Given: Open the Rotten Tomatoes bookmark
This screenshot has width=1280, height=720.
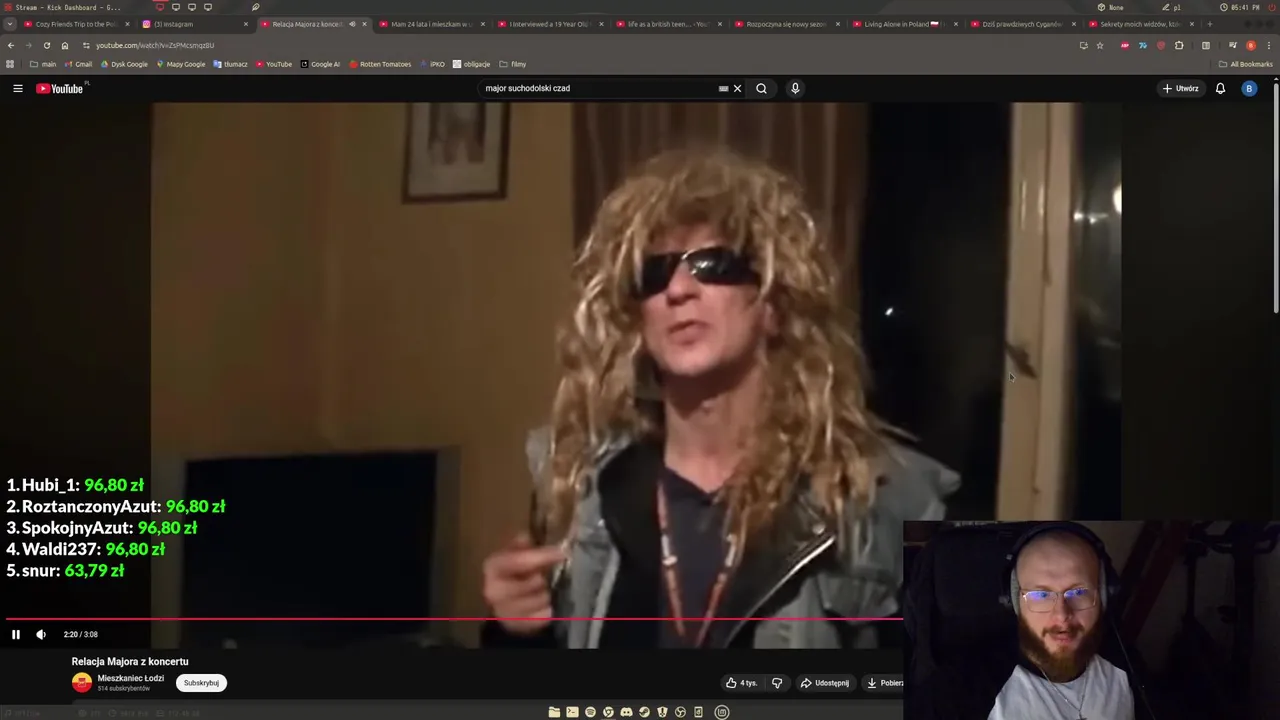Looking at the screenshot, I should click(380, 64).
